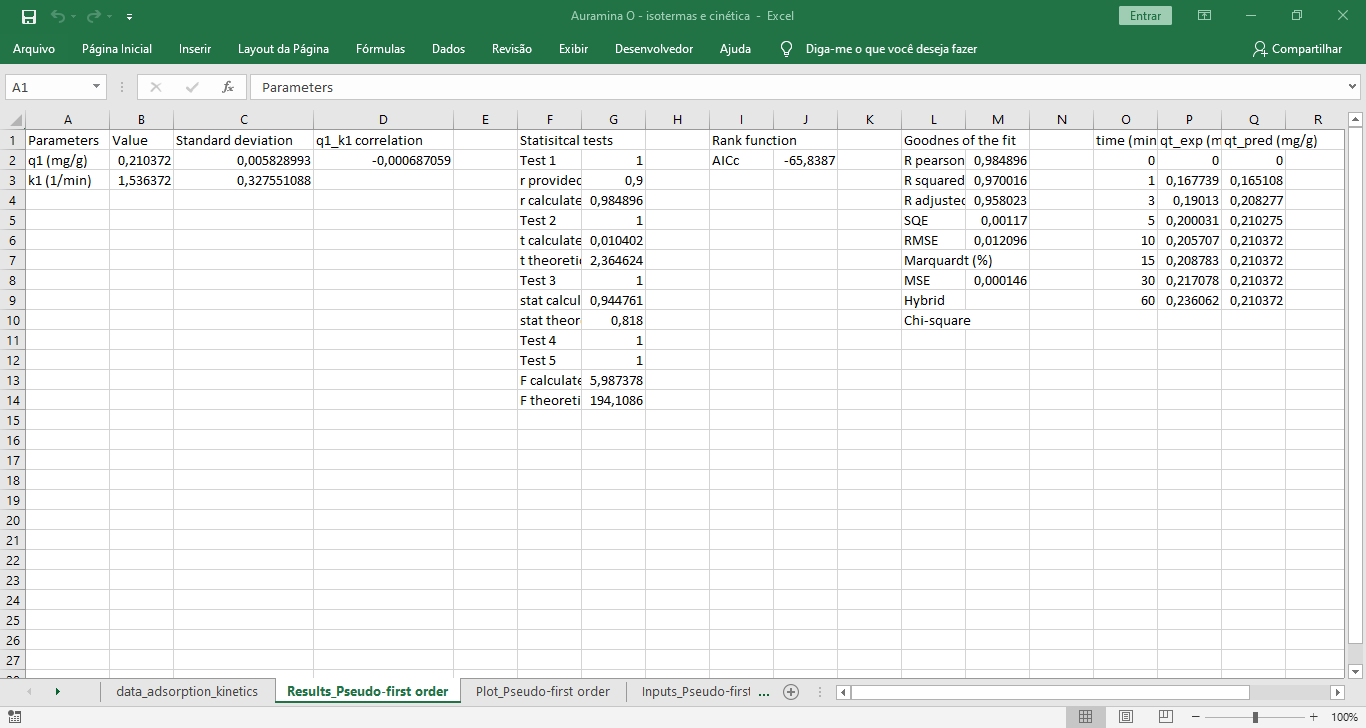The height and width of the screenshot is (728, 1366).
Task: Click the formula bar containing Parameters
Action: pos(797,87)
